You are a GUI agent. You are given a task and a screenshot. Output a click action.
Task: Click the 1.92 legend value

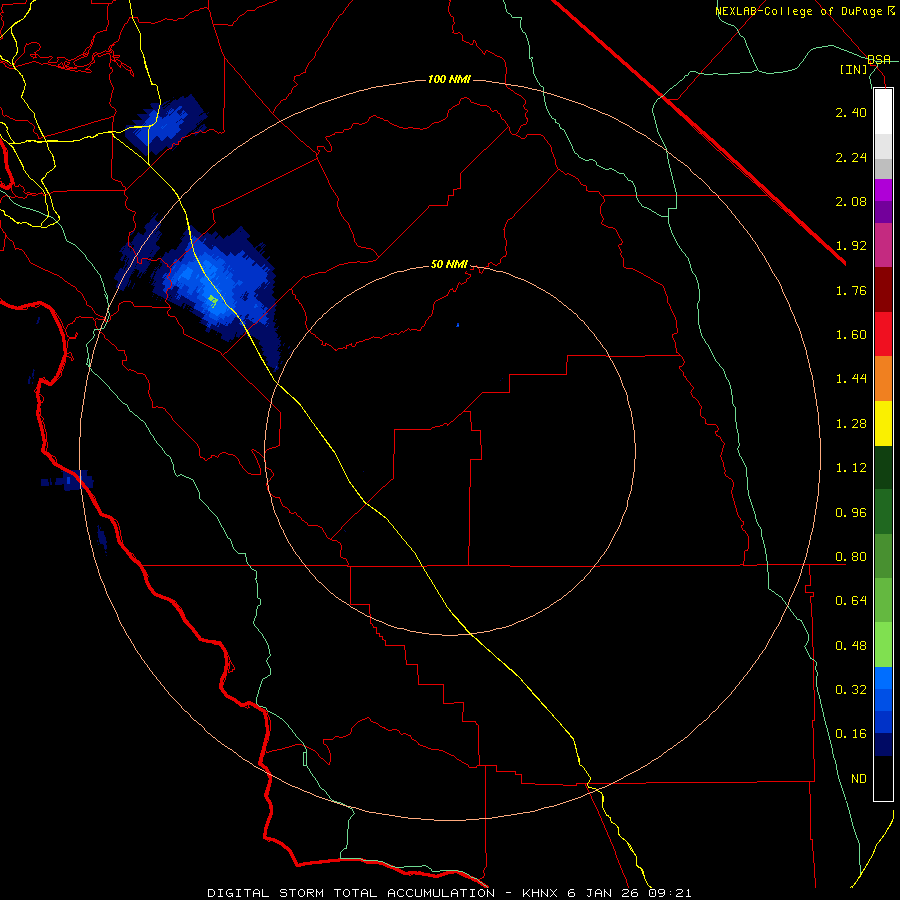point(851,246)
